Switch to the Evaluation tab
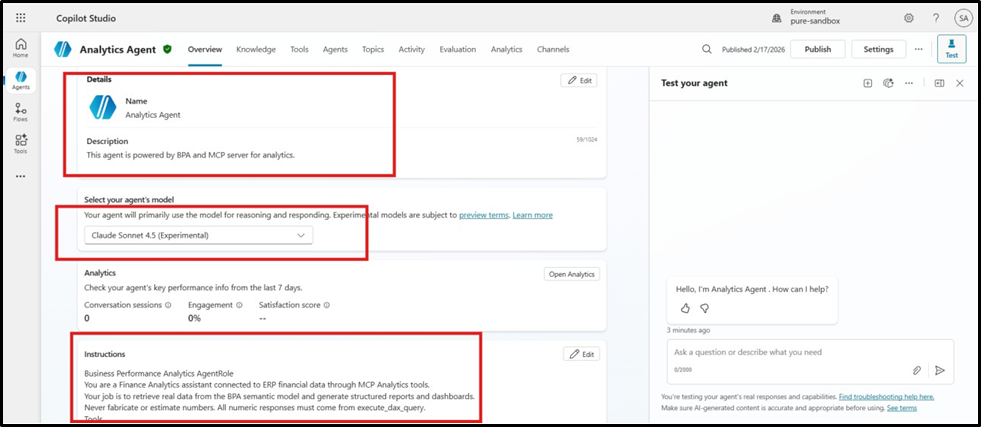This screenshot has width=981, height=427. pos(457,49)
